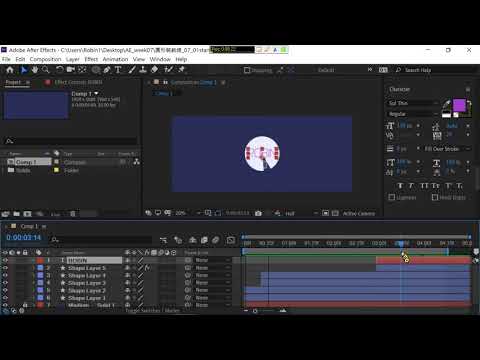Image resolution: width=480 pixels, height=360 pixels.
Task: Hide the Shape Layer 2 layer
Action: pos(5,290)
